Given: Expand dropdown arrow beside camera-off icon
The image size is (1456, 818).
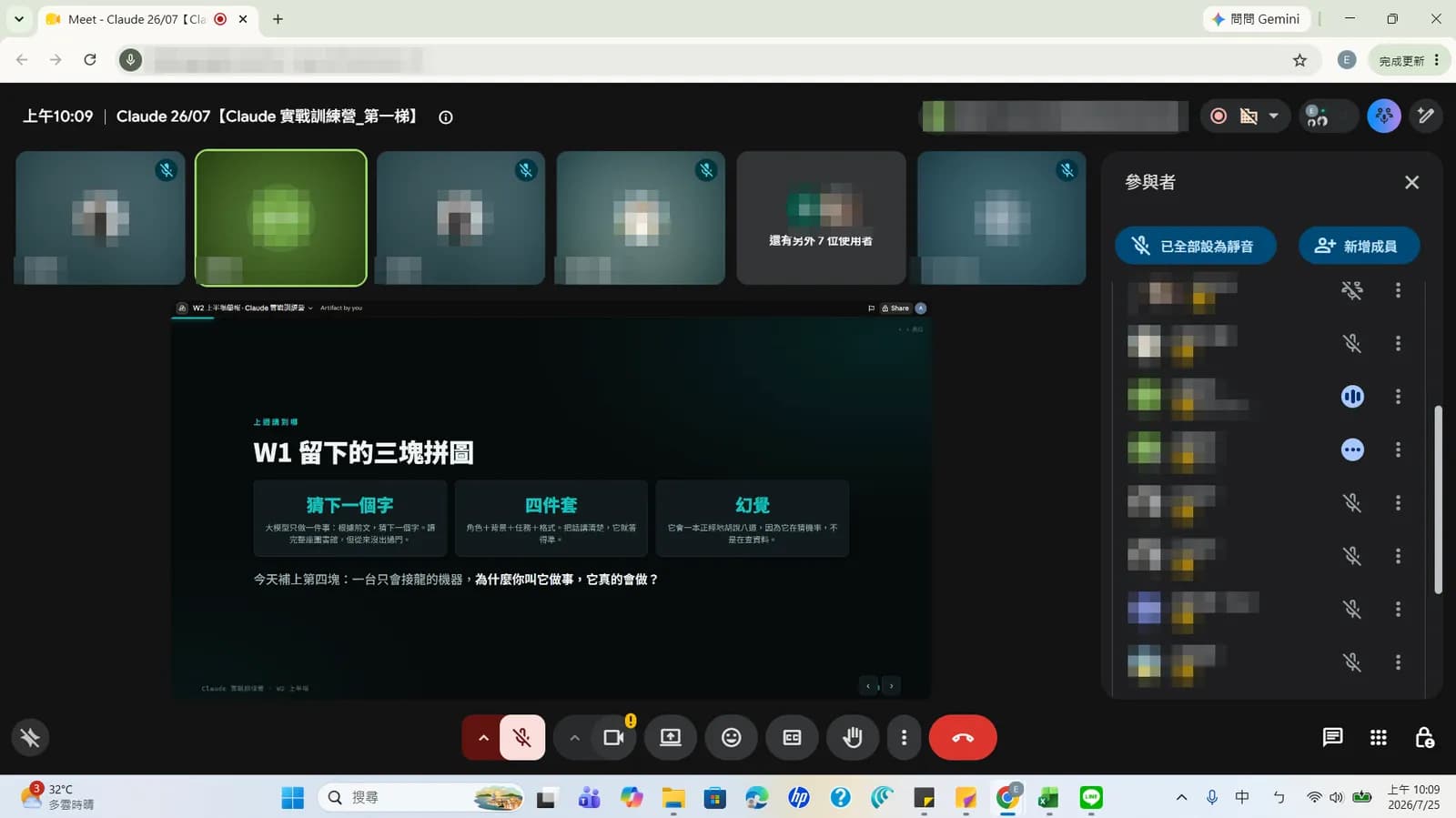Looking at the screenshot, I should pos(1274,116).
